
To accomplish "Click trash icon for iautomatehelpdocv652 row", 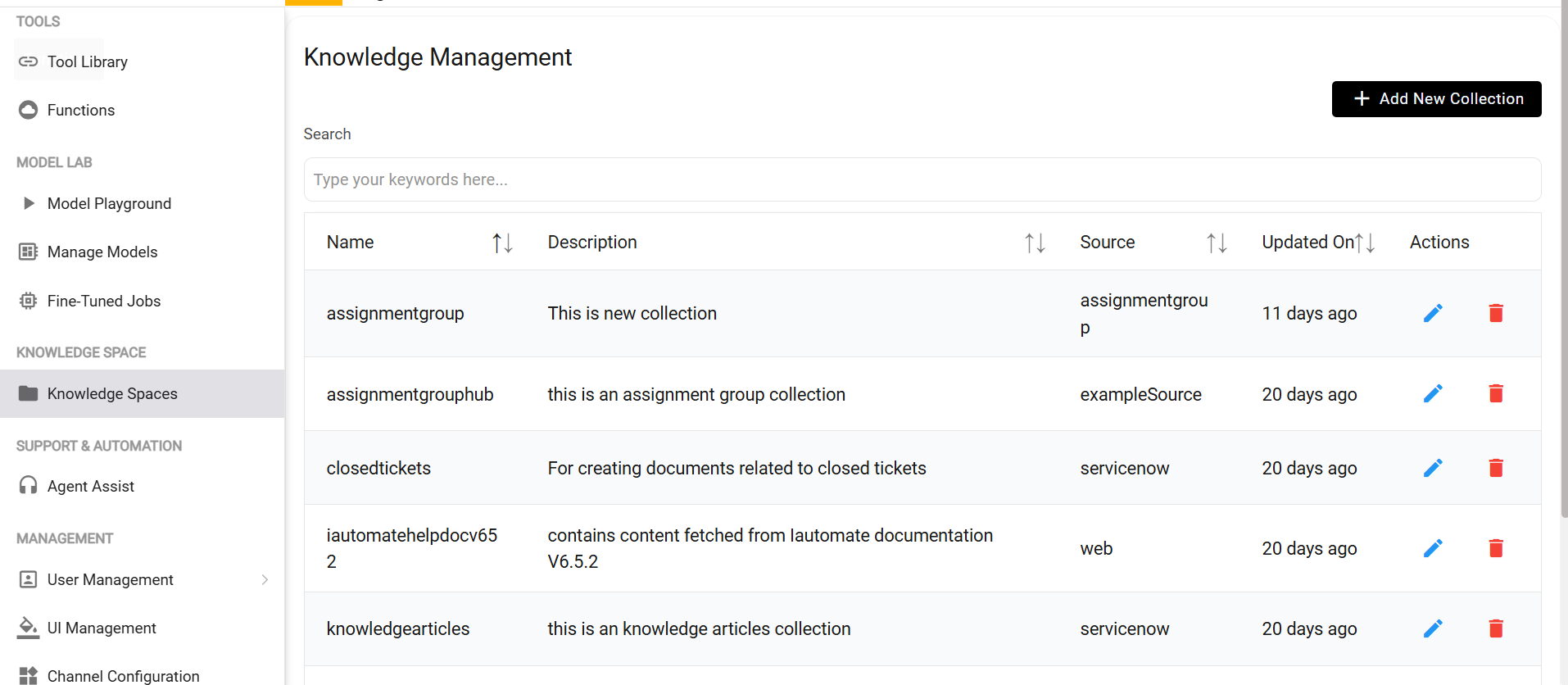I will tap(1496, 548).
